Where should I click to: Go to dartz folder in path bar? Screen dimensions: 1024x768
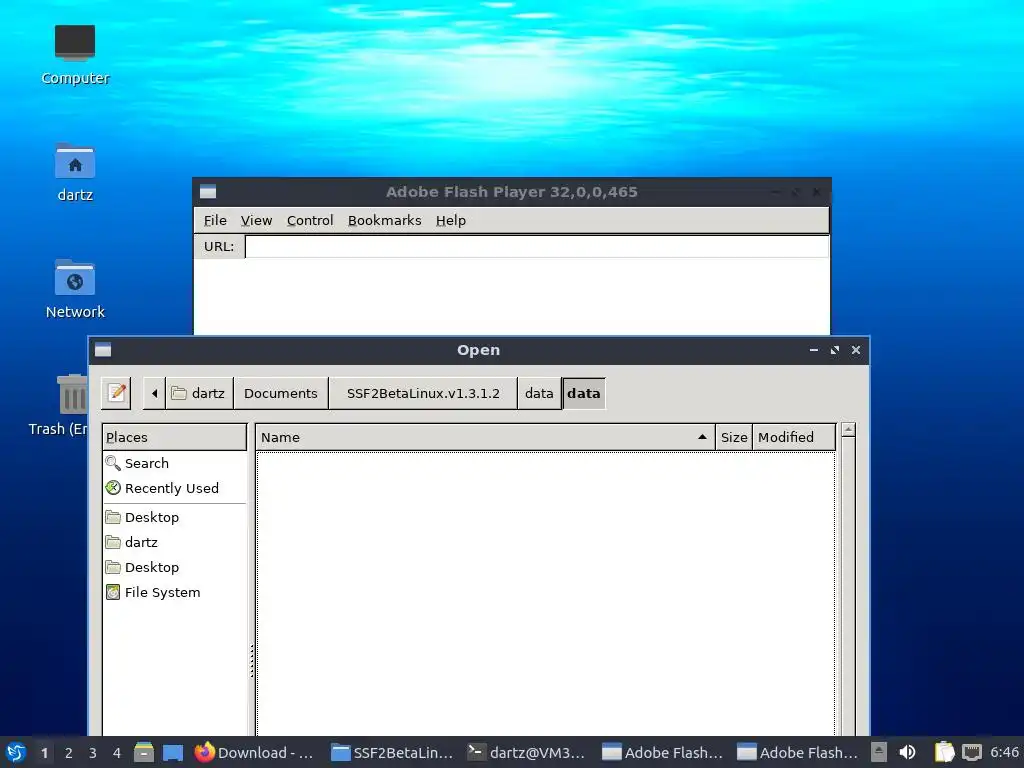click(x=199, y=393)
